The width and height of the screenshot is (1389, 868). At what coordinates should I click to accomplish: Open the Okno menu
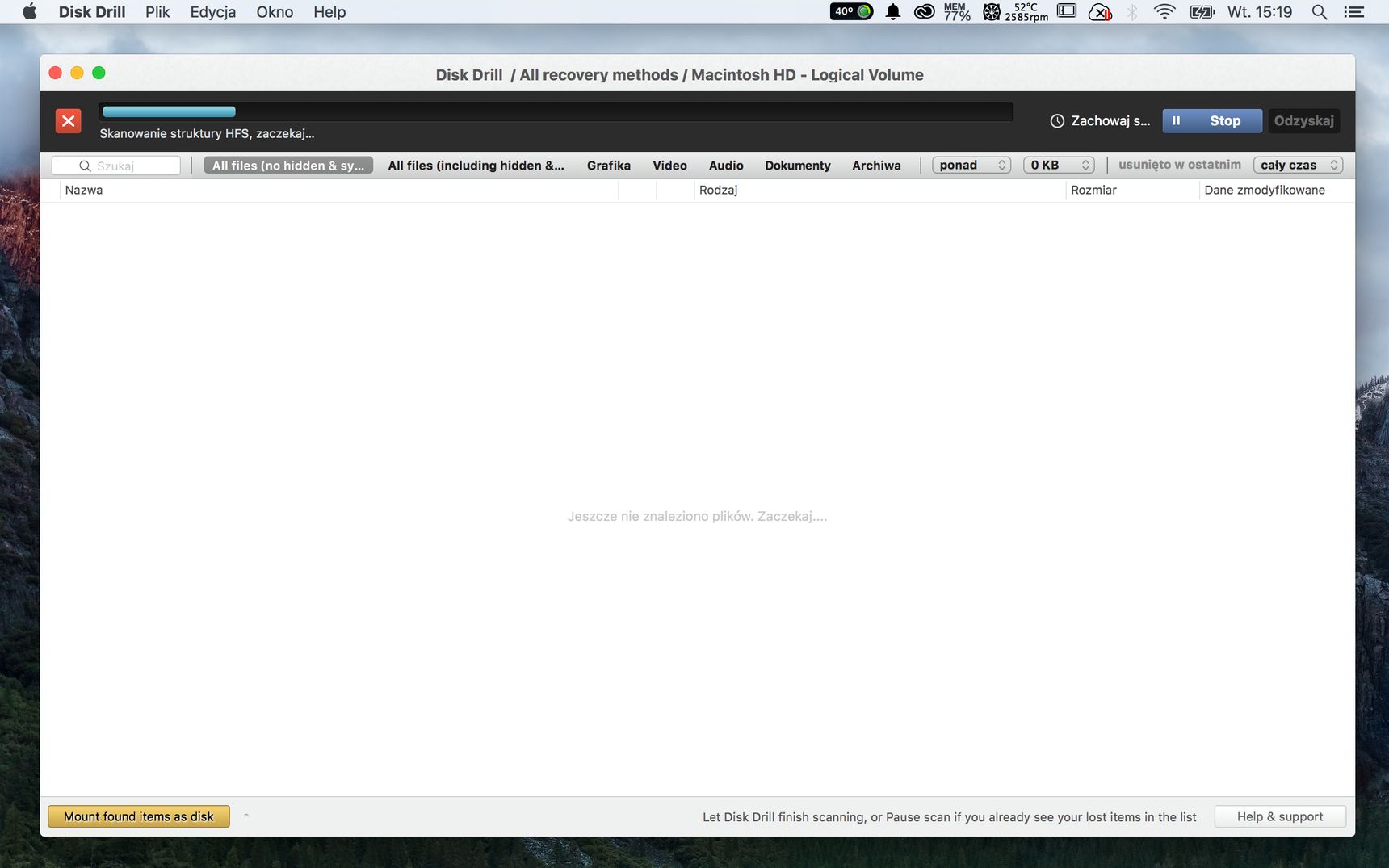coord(275,12)
